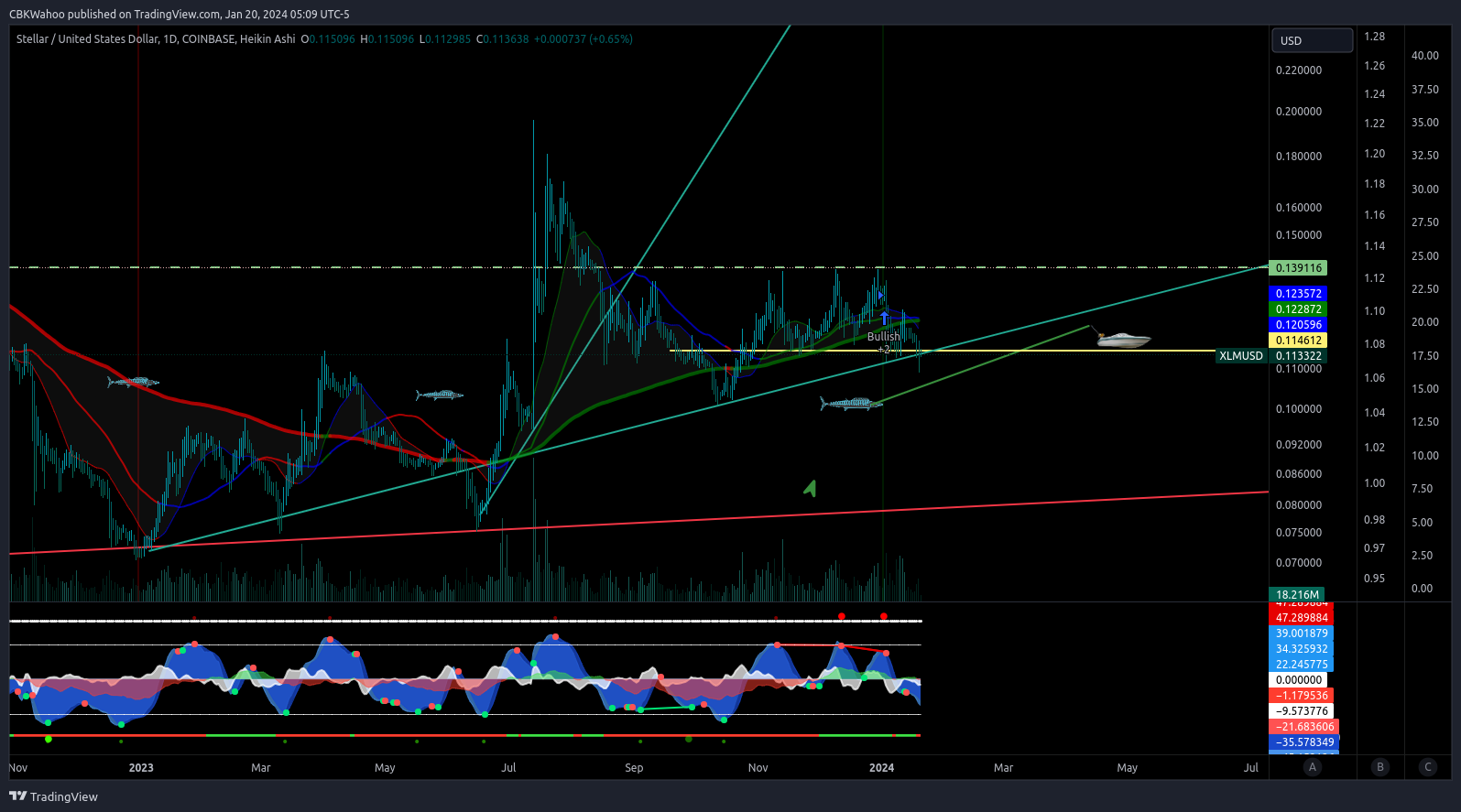Click the blue 0.120596 price label

tap(1298, 325)
